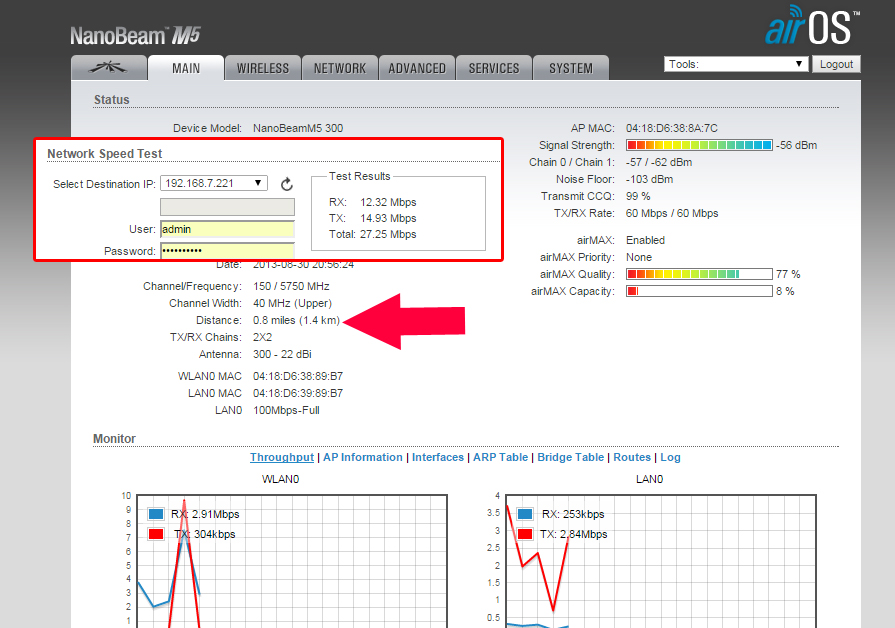This screenshot has width=895, height=628.
Task: Click the TX/RX Rate value 60 Mbps / 60 Mbps
Action: point(672,214)
